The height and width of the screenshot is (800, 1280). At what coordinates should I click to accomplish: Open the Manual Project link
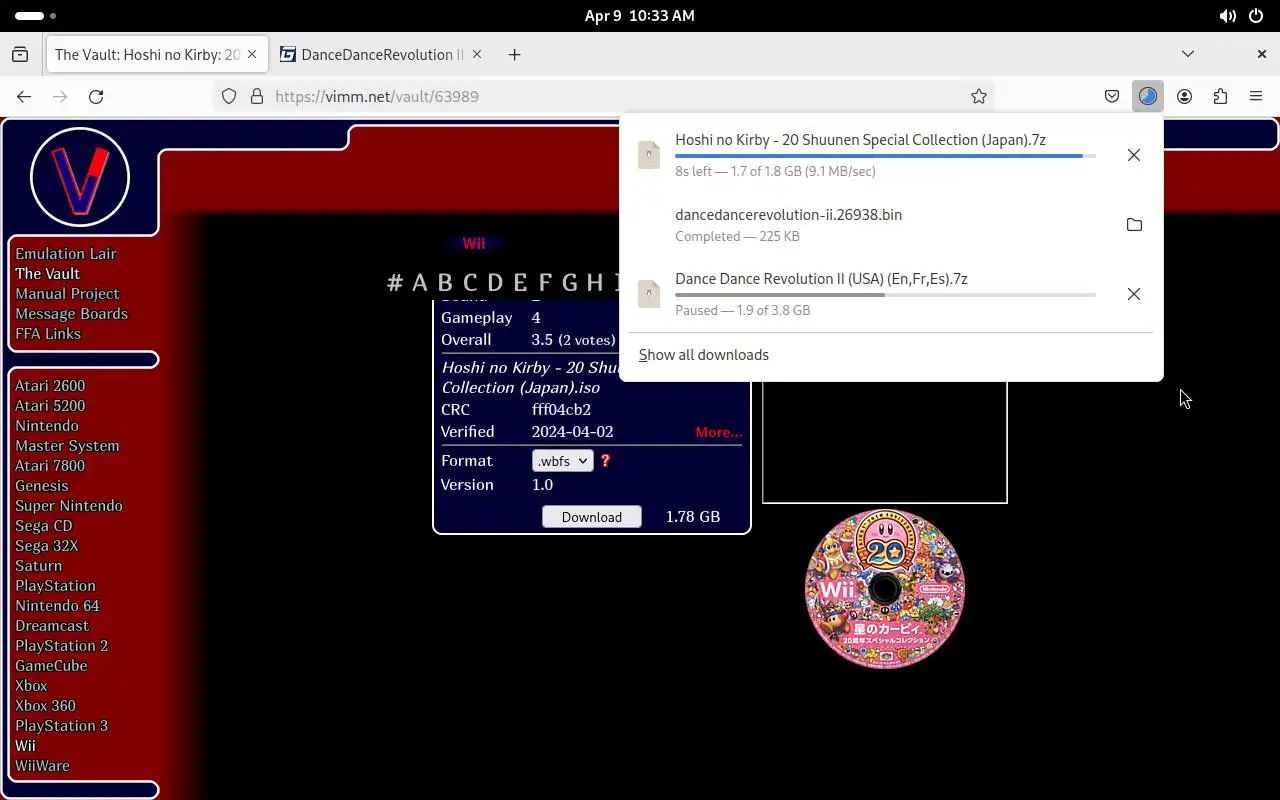[x=67, y=294]
